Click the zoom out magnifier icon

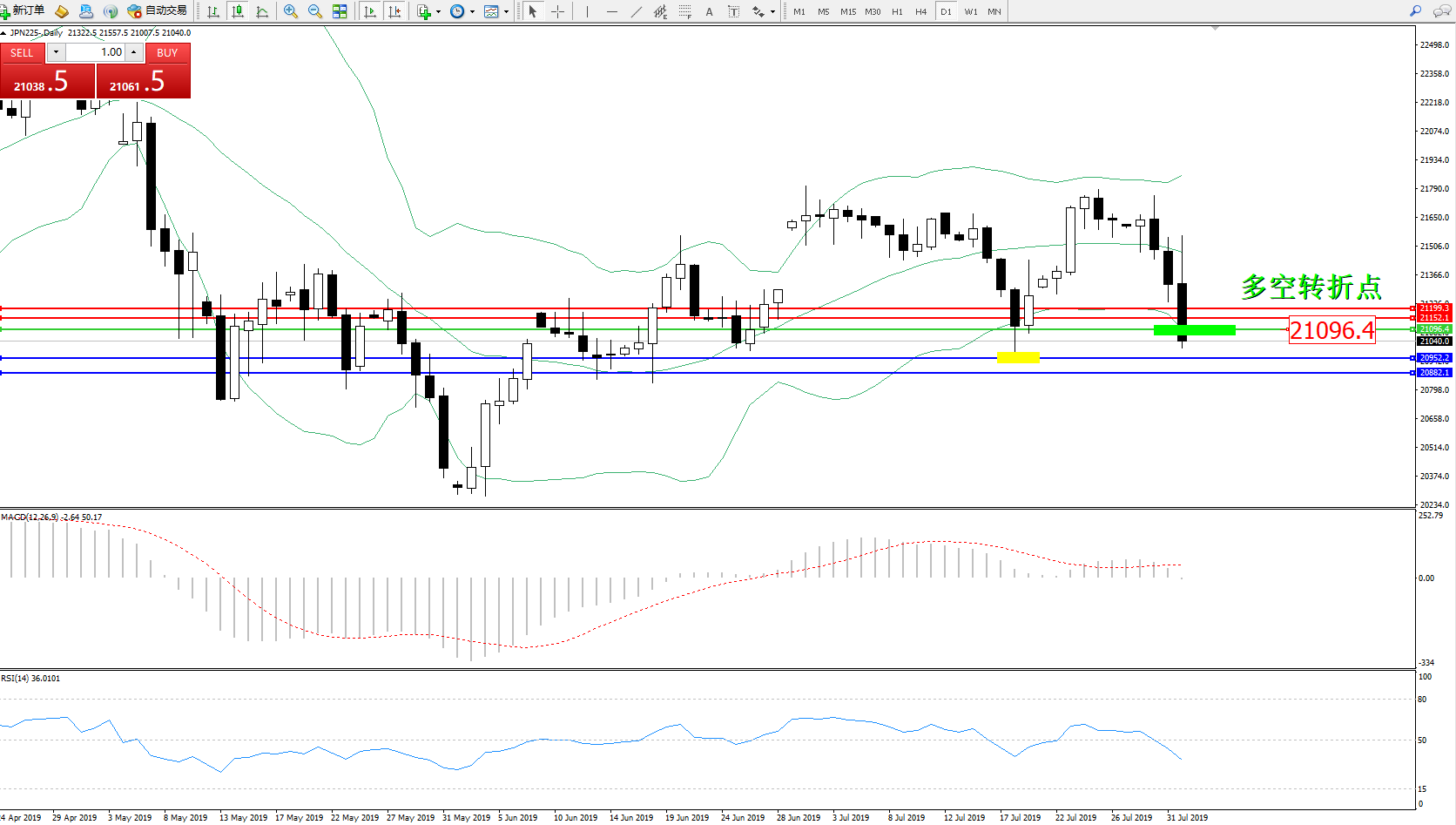315,11
